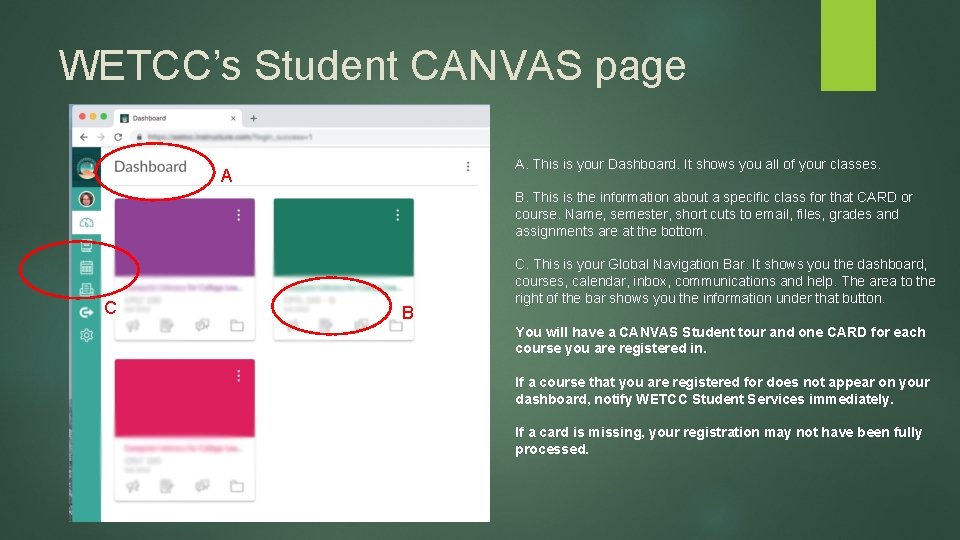Screen dimensions: 960x540
Task: Click the paragraph starting 'C. This is your Global Navigation'
Action: point(725,281)
